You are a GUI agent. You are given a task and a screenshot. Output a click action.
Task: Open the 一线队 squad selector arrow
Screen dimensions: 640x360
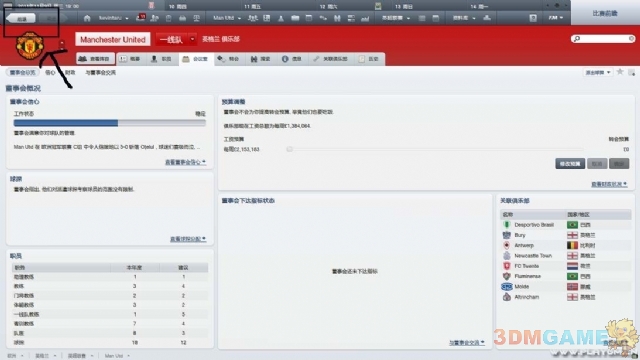192,39
